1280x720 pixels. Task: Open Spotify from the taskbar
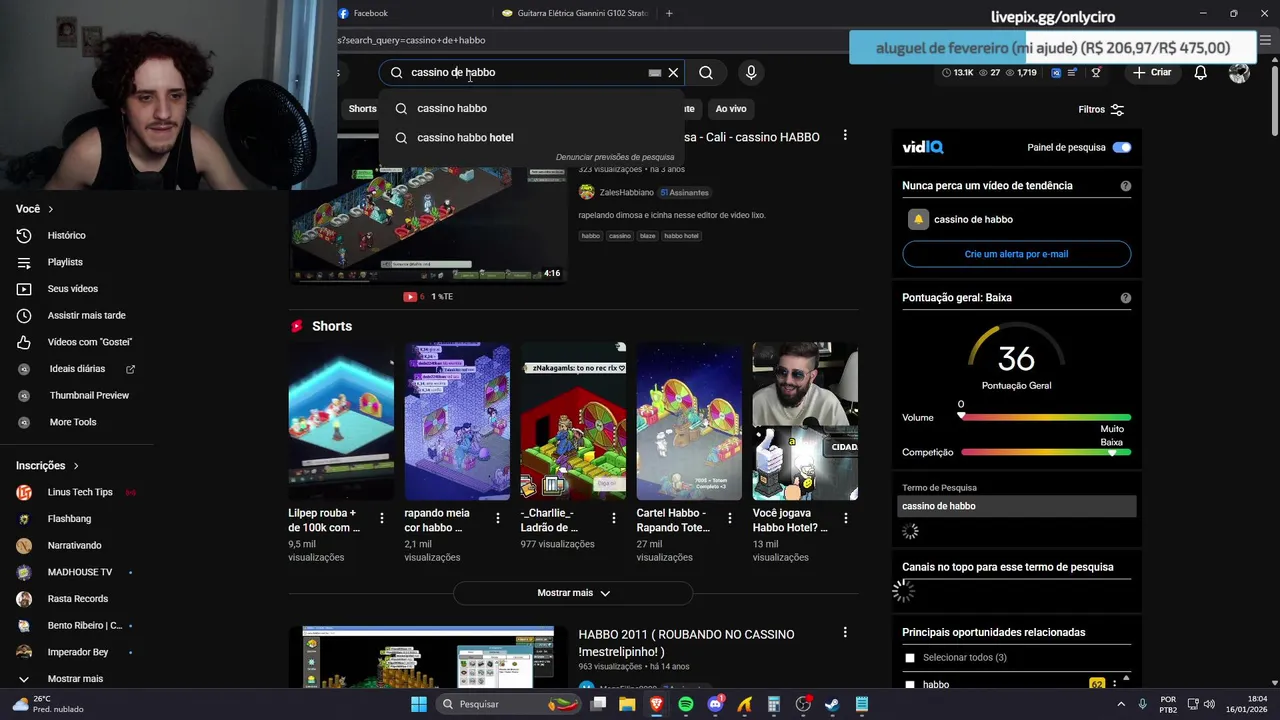(x=686, y=704)
